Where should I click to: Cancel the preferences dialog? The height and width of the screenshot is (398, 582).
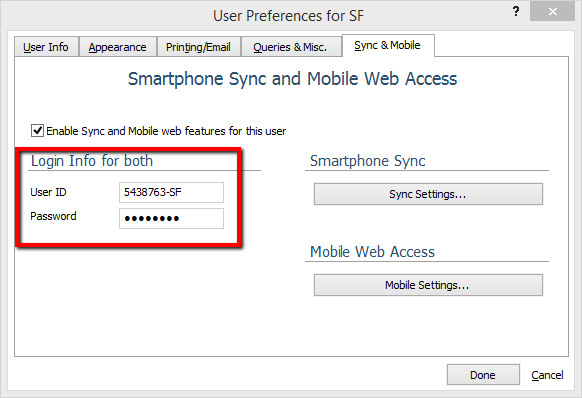click(547, 375)
